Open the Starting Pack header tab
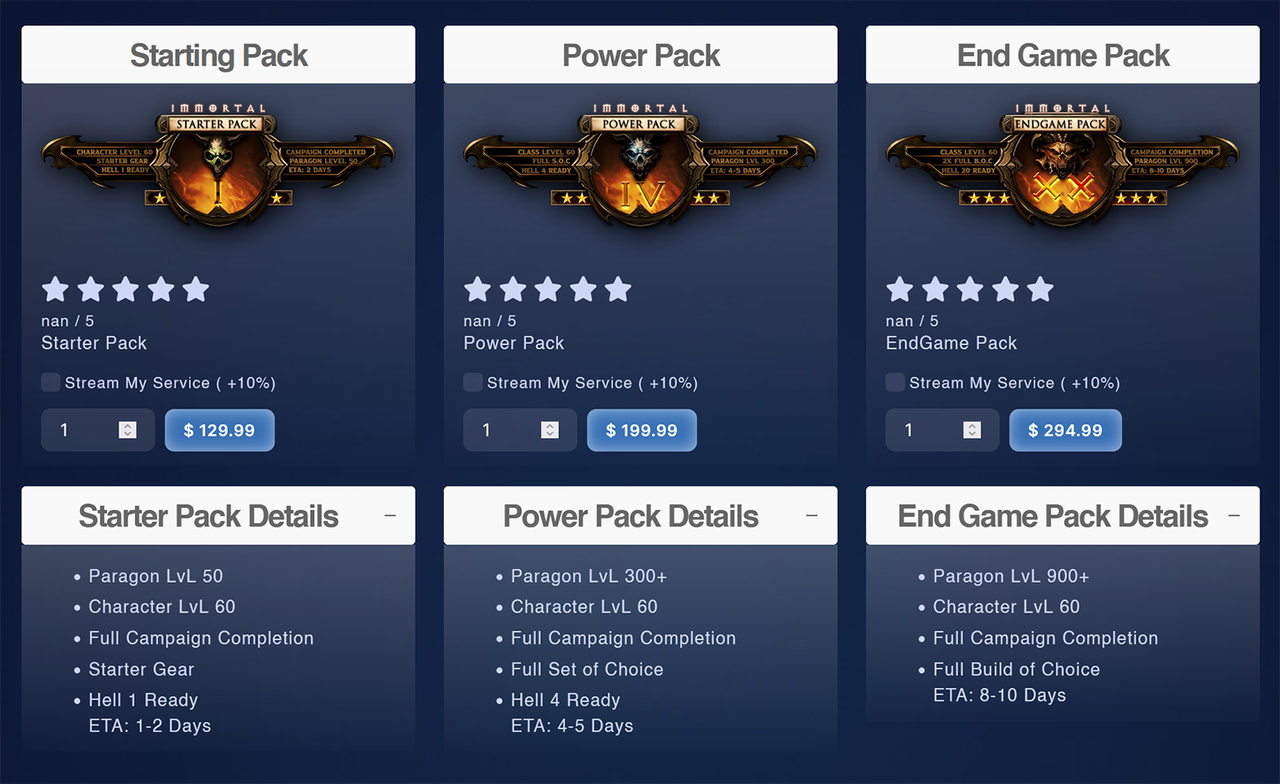The width and height of the screenshot is (1280, 784). (x=218, y=55)
